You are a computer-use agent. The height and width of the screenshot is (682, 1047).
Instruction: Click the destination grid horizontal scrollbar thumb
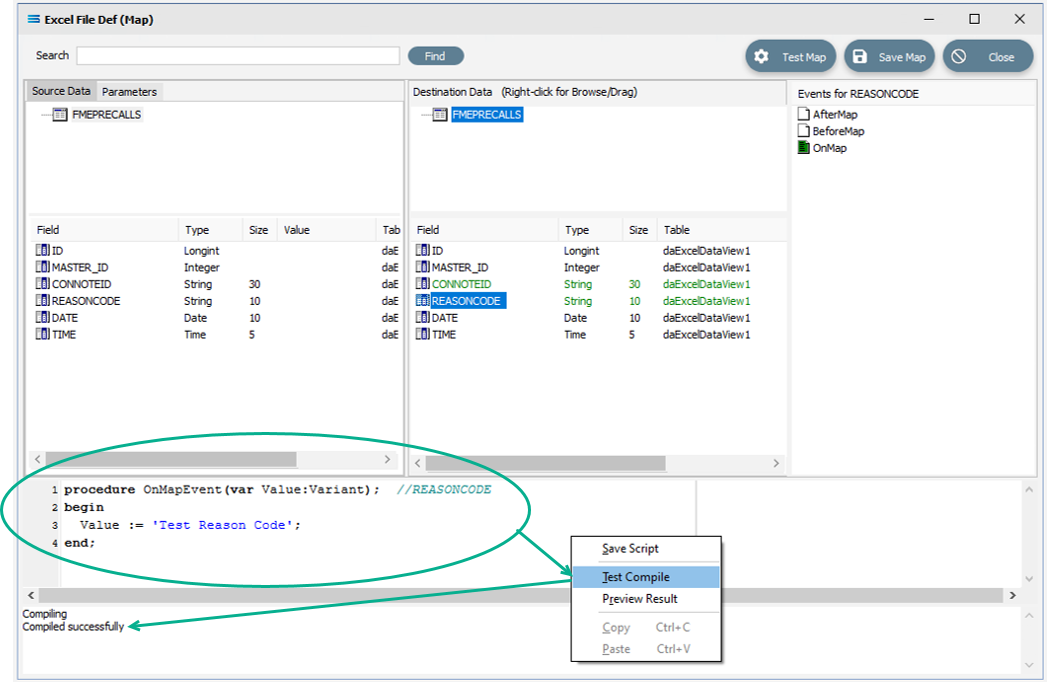pos(546,463)
